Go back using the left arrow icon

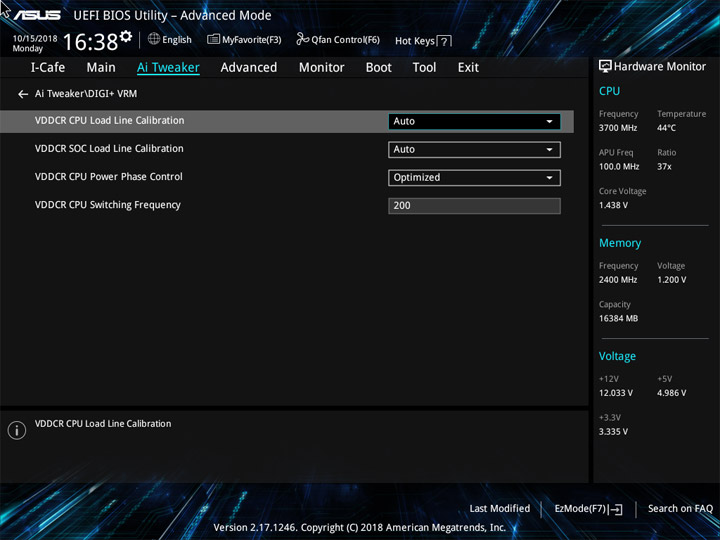click(23, 94)
